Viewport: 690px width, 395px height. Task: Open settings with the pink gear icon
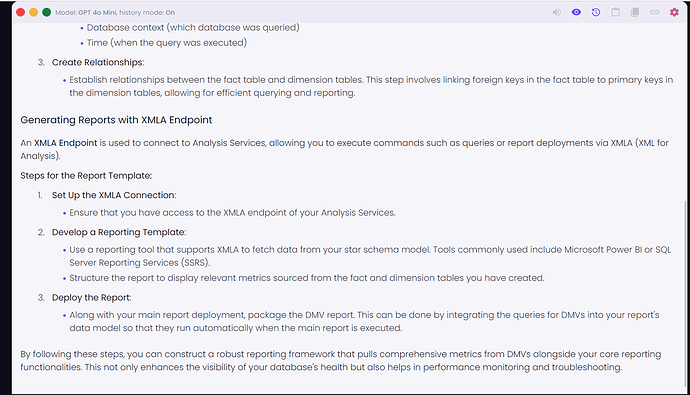click(x=674, y=12)
